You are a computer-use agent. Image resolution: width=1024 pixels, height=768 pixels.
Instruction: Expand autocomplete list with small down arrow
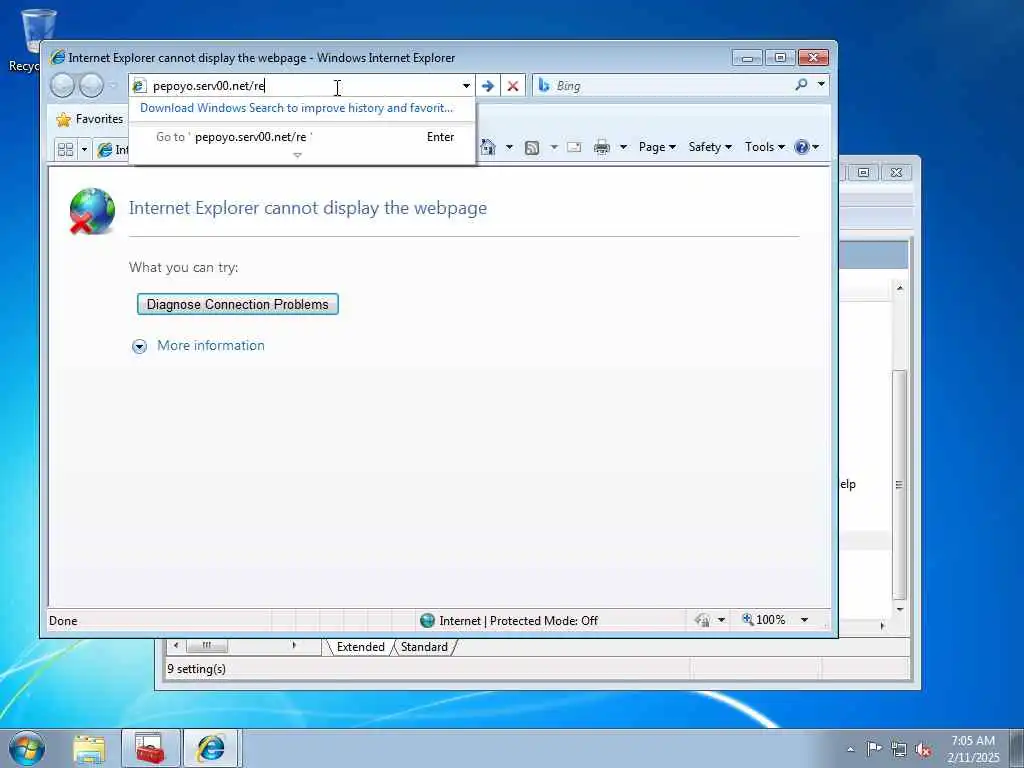click(x=297, y=155)
